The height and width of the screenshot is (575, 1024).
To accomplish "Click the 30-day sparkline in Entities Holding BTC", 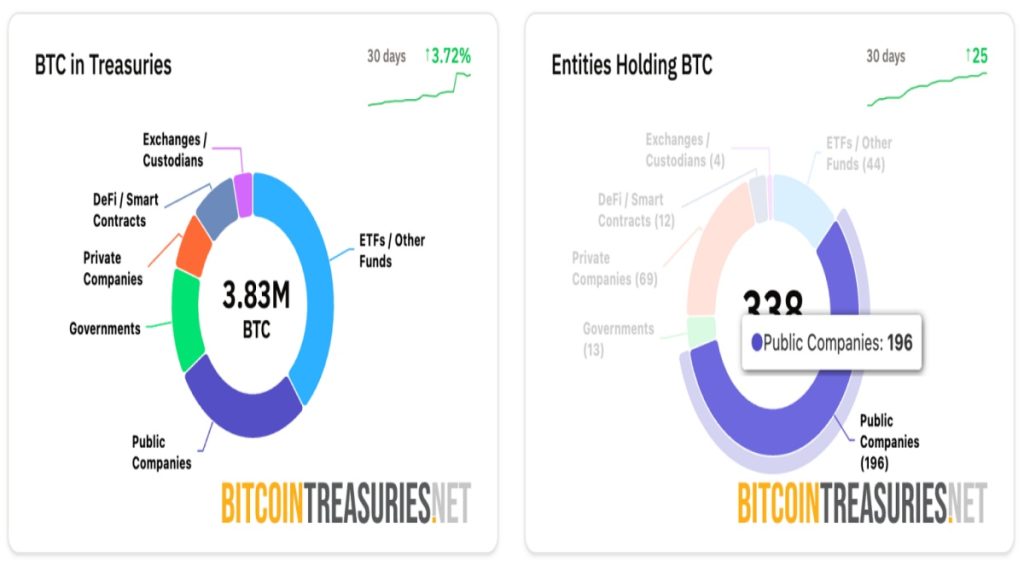I will point(925,90).
